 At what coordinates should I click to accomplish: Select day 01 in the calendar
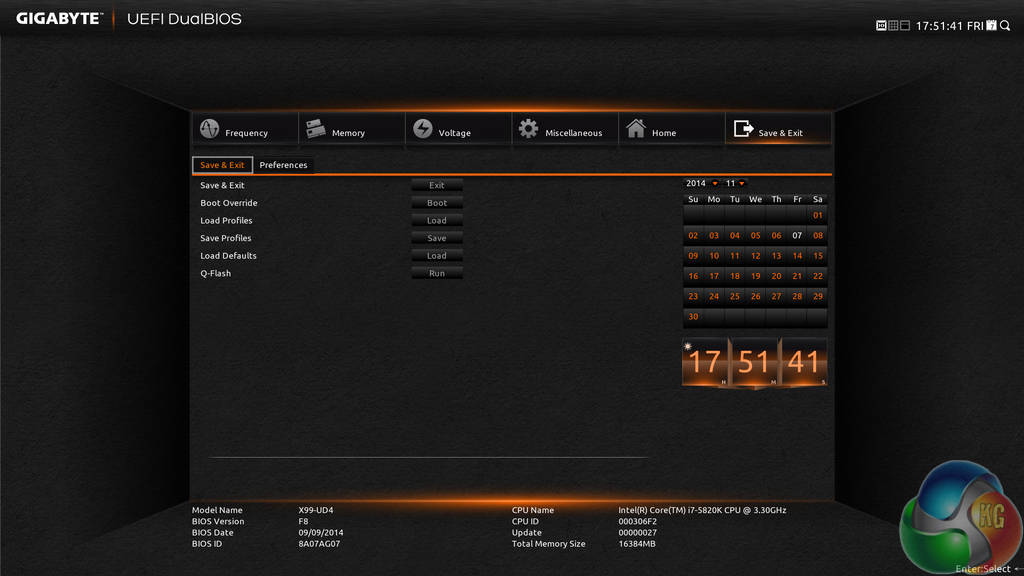click(818, 215)
